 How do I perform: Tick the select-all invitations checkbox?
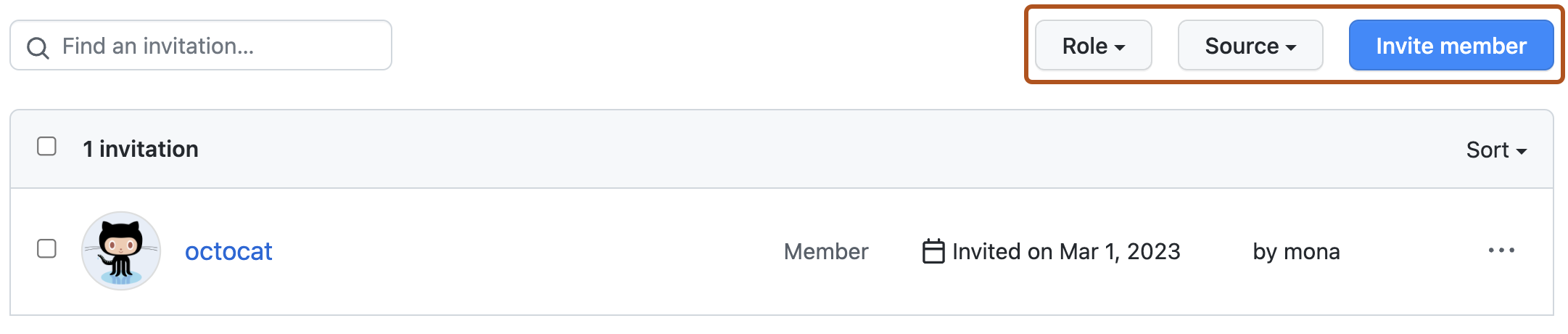[x=47, y=147]
